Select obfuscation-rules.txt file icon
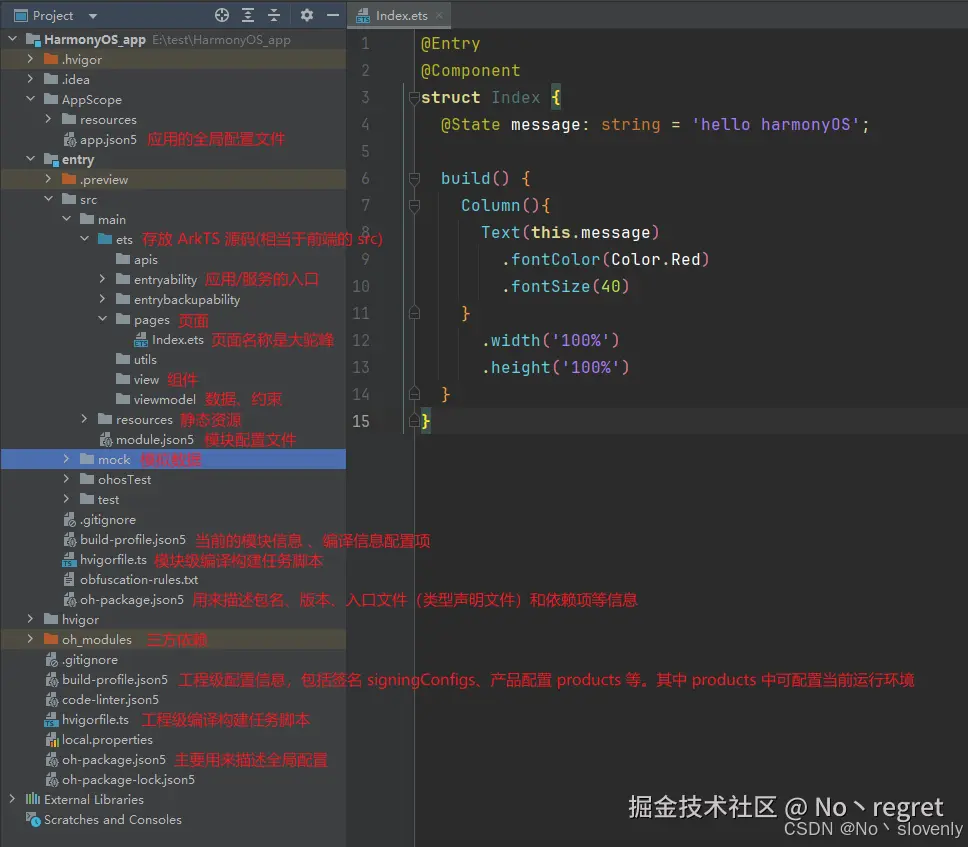The width and height of the screenshot is (968, 847). click(x=69, y=580)
